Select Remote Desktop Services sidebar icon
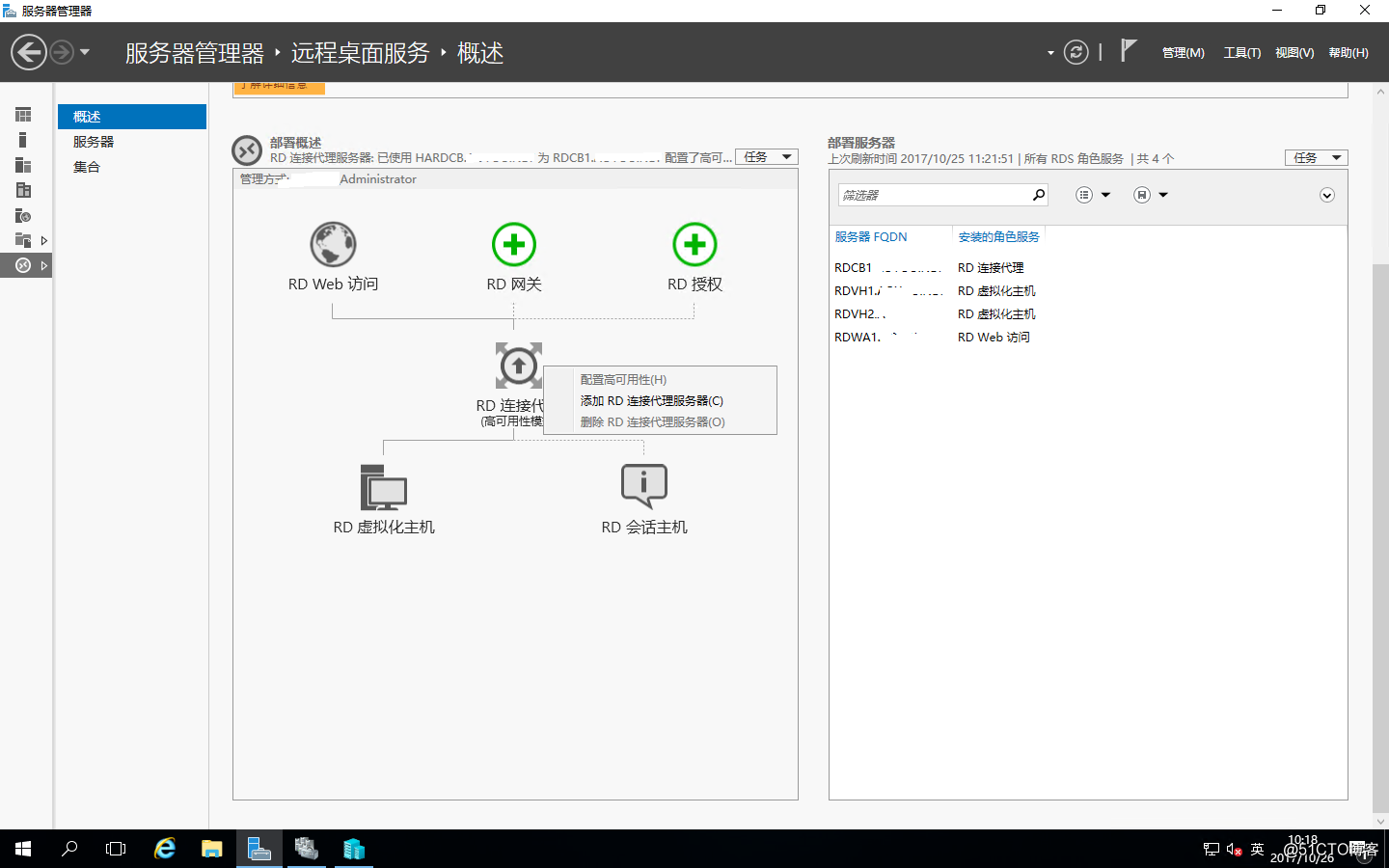The height and width of the screenshot is (868, 1389). coord(23,265)
